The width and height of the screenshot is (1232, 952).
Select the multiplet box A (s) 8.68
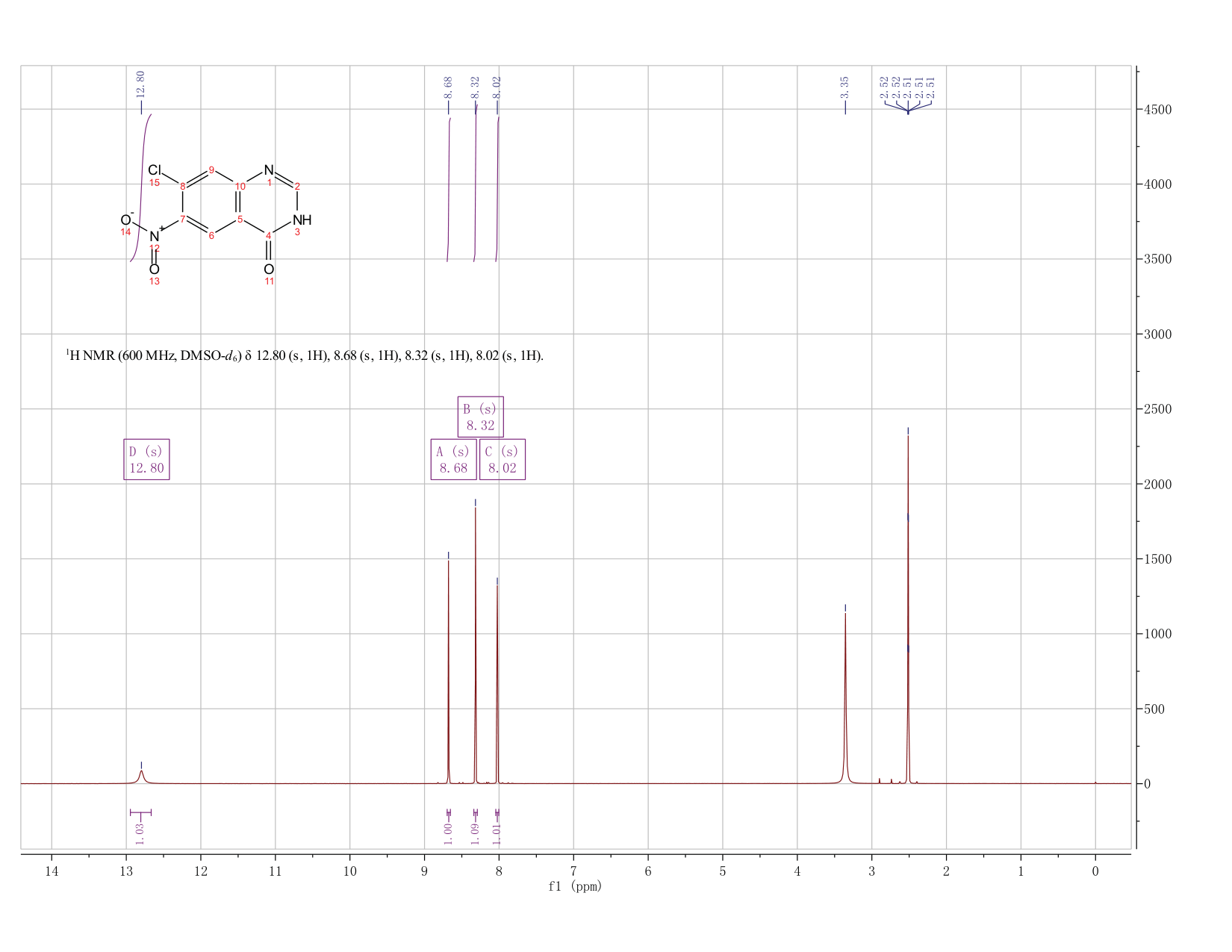453,459
